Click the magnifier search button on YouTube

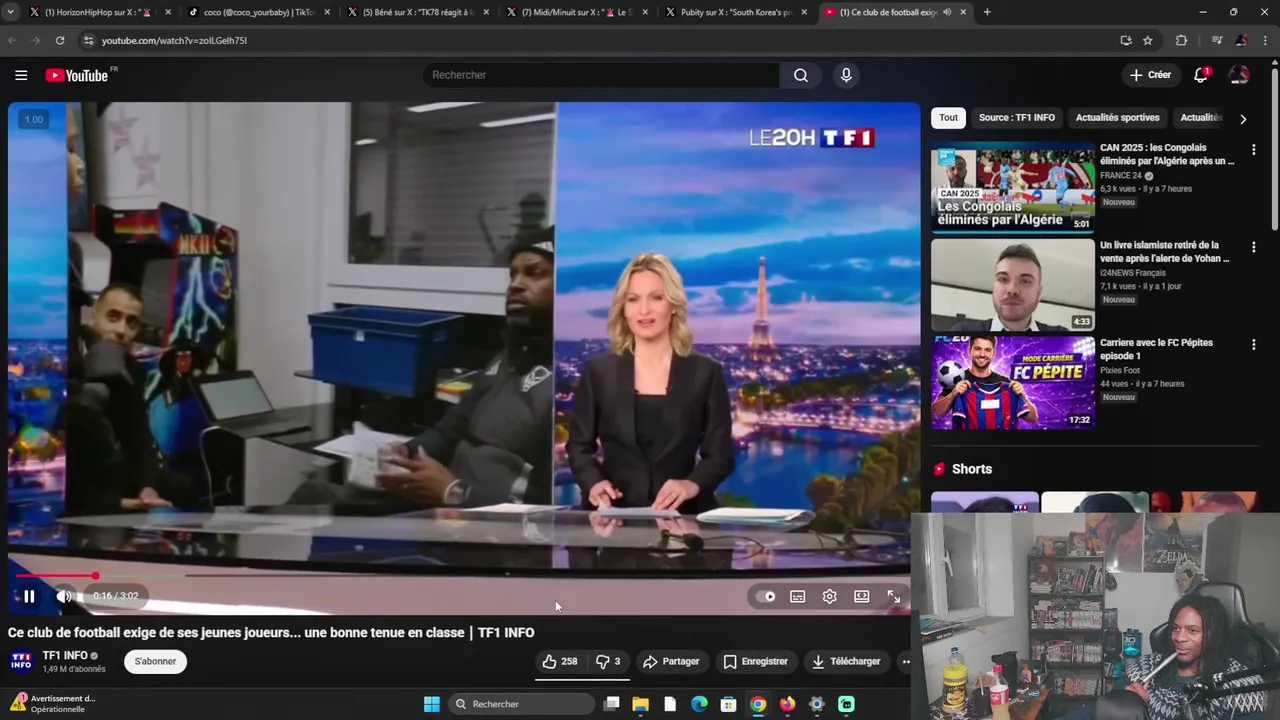801,75
